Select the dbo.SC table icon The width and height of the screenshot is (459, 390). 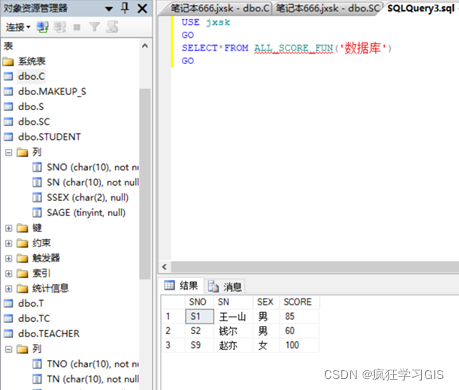[8, 122]
